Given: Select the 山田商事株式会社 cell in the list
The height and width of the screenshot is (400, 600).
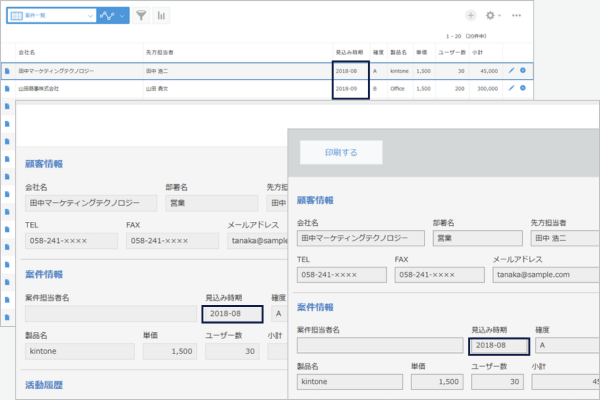Looking at the screenshot, I should click(x=39, y=89).
